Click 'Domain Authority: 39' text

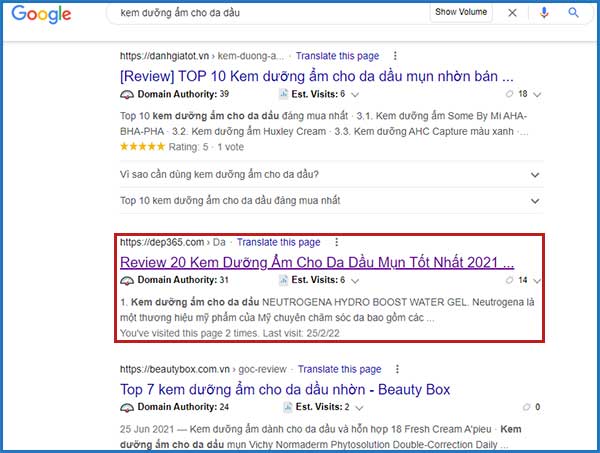183,94
